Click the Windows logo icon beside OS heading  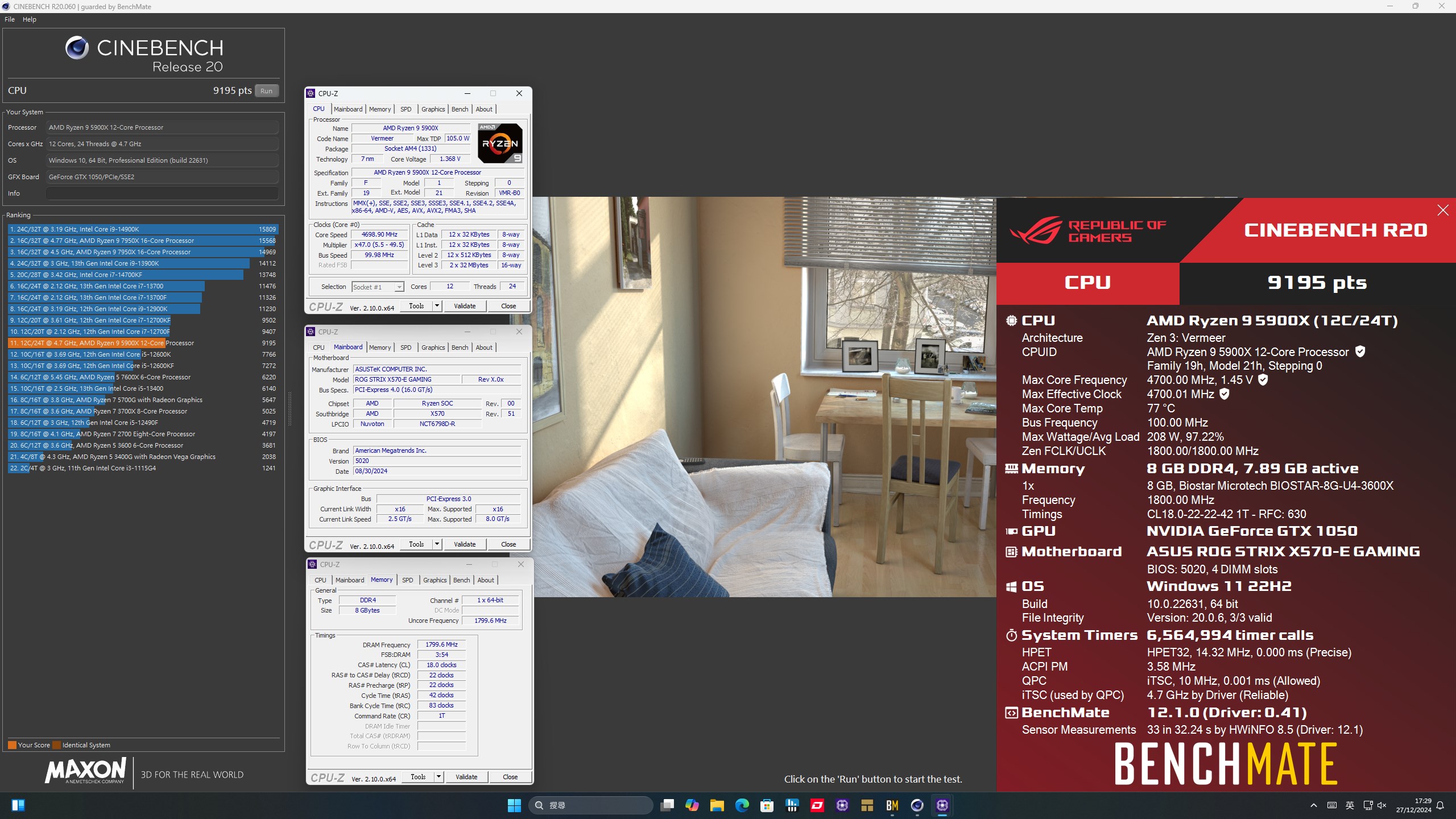pos(1011,586)
